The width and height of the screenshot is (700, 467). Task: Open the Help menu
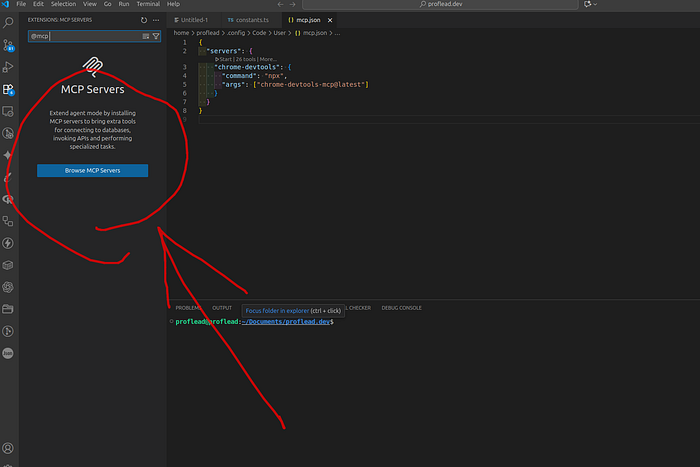pyautogui.click(x=173, y=4)
